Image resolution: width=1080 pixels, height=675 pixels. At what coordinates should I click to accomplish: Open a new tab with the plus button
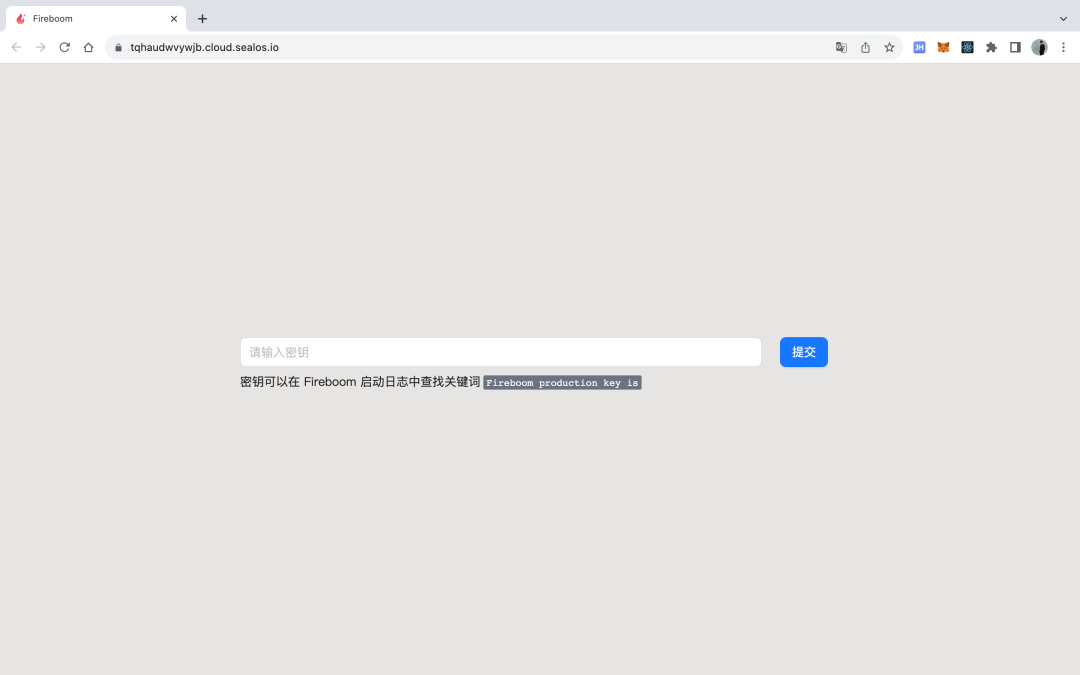202,19
